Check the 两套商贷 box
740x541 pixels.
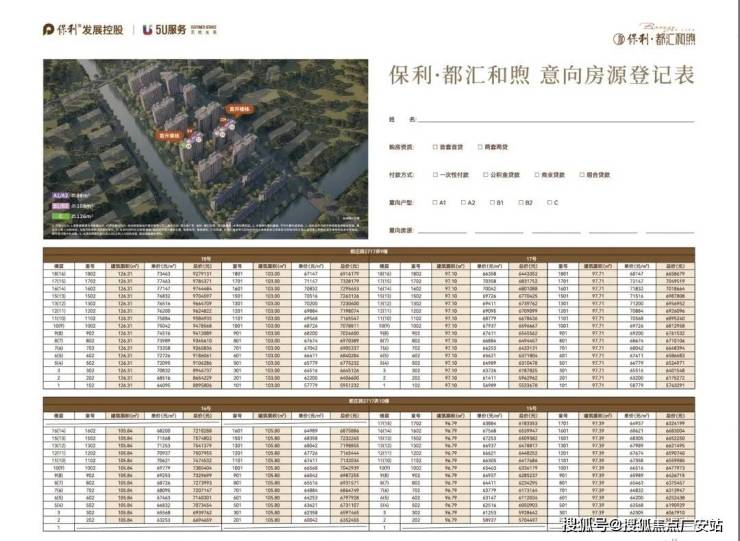click(x=480, y=147)
